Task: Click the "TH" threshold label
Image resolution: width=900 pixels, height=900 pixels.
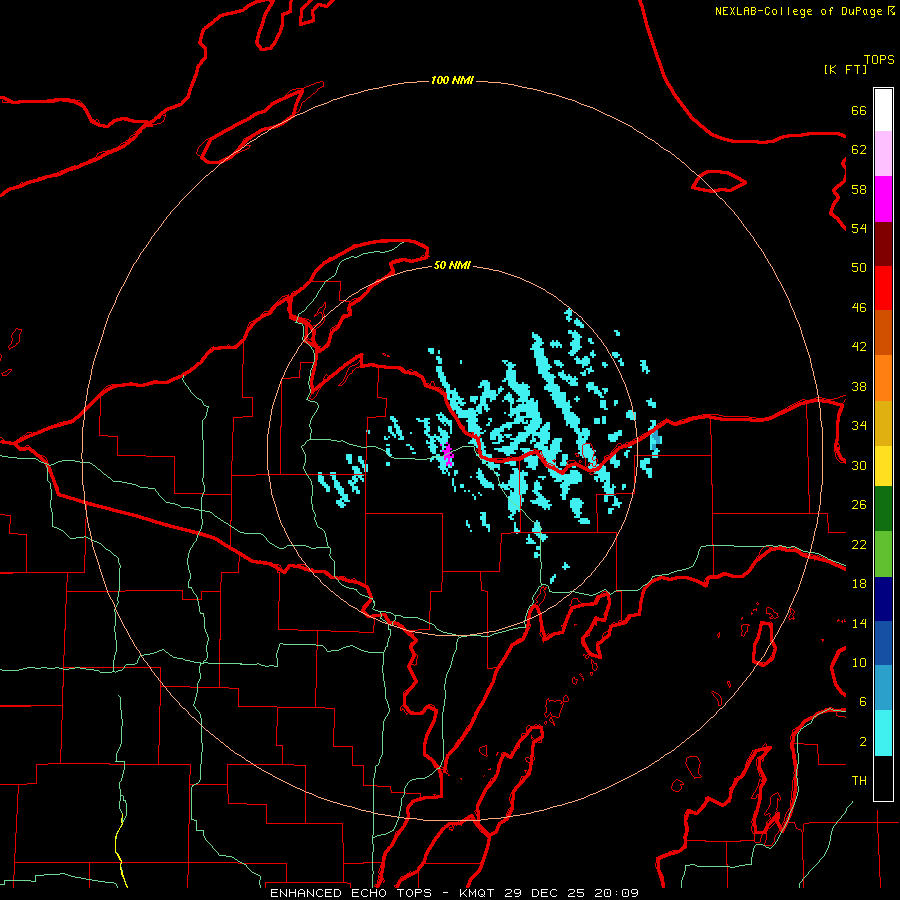Action: pos(859,781)
